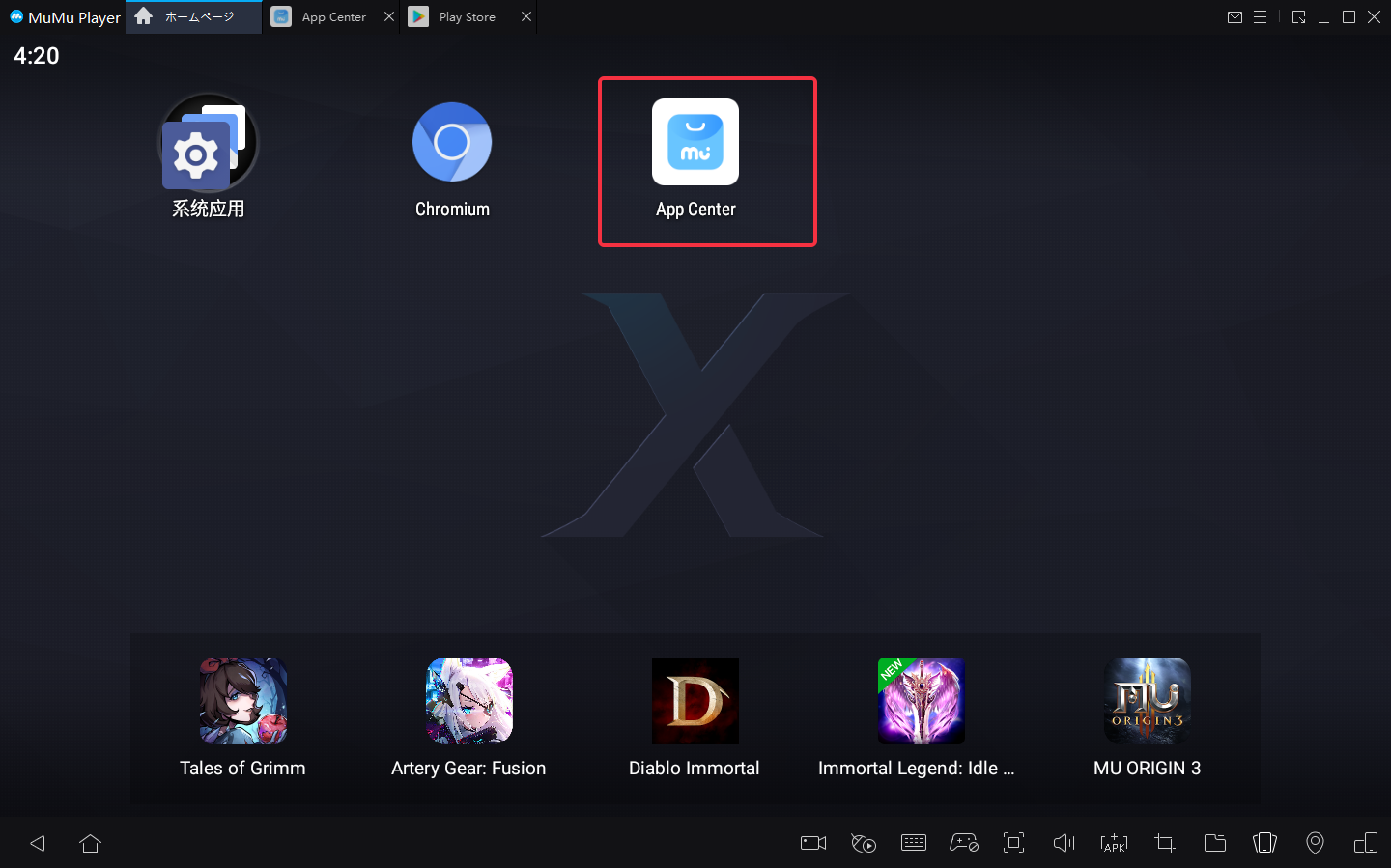Image resolution: width=1391 pixels, height=868 pixels.
Task: Open the virtual location pin
Action: pyautogui.click(x=1316, y=843)
